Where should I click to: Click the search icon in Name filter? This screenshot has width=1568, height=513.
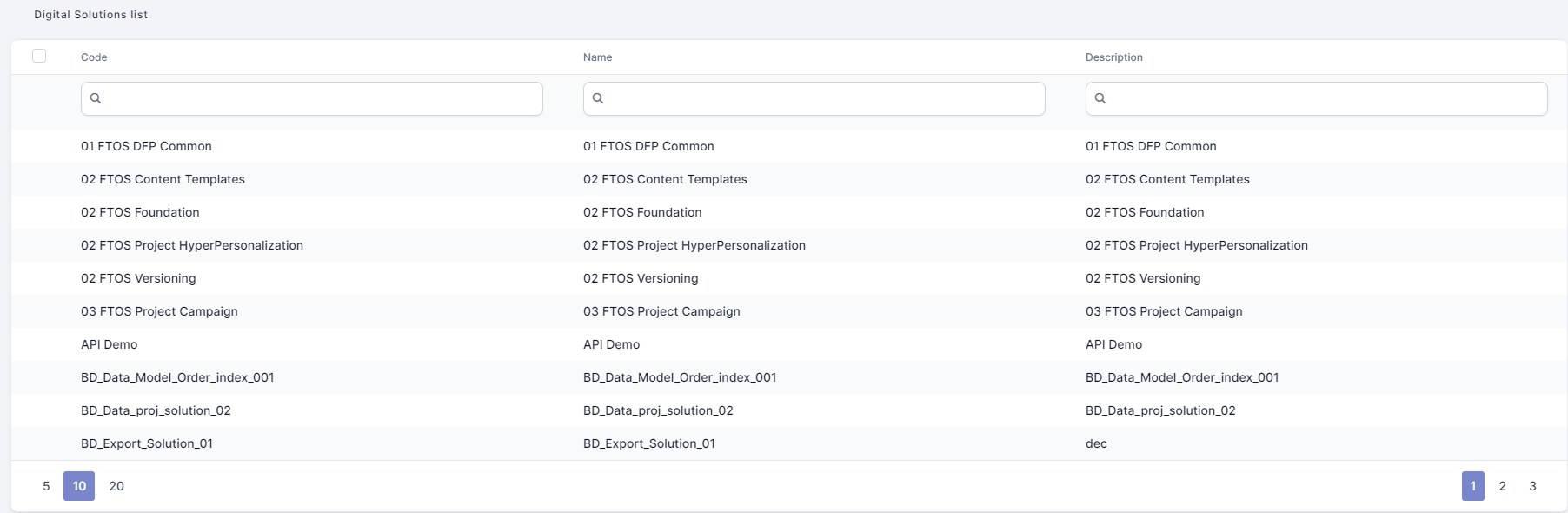pos(598,98)
